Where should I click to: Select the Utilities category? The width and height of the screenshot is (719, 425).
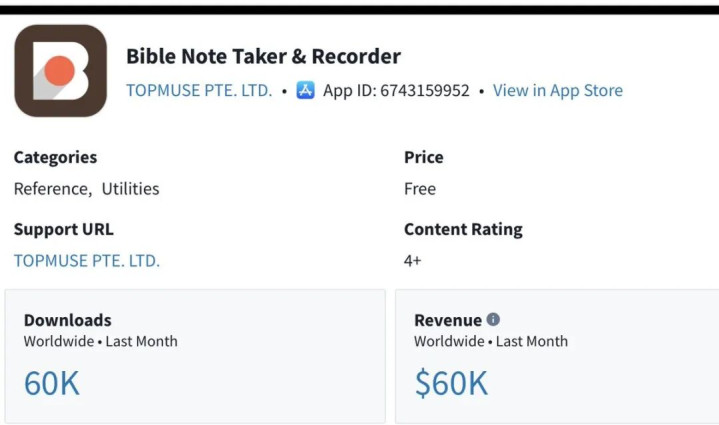130,189
